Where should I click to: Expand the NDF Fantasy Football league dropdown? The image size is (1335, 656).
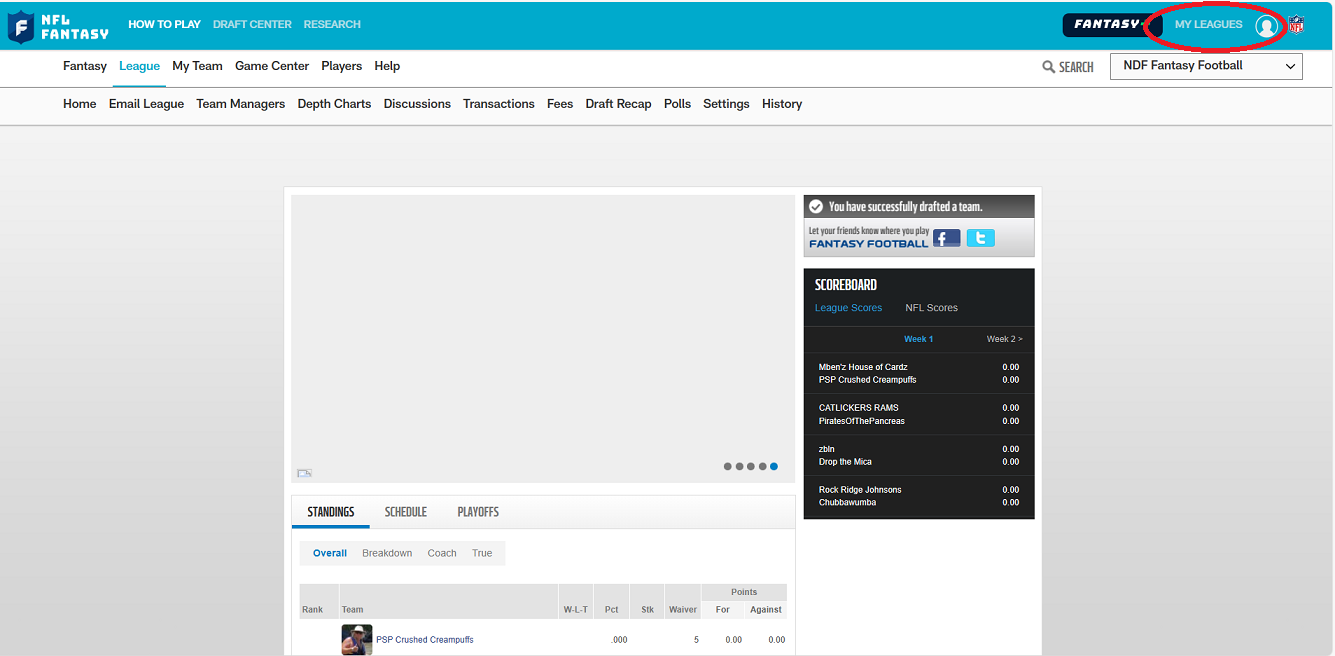(1206, 66)
